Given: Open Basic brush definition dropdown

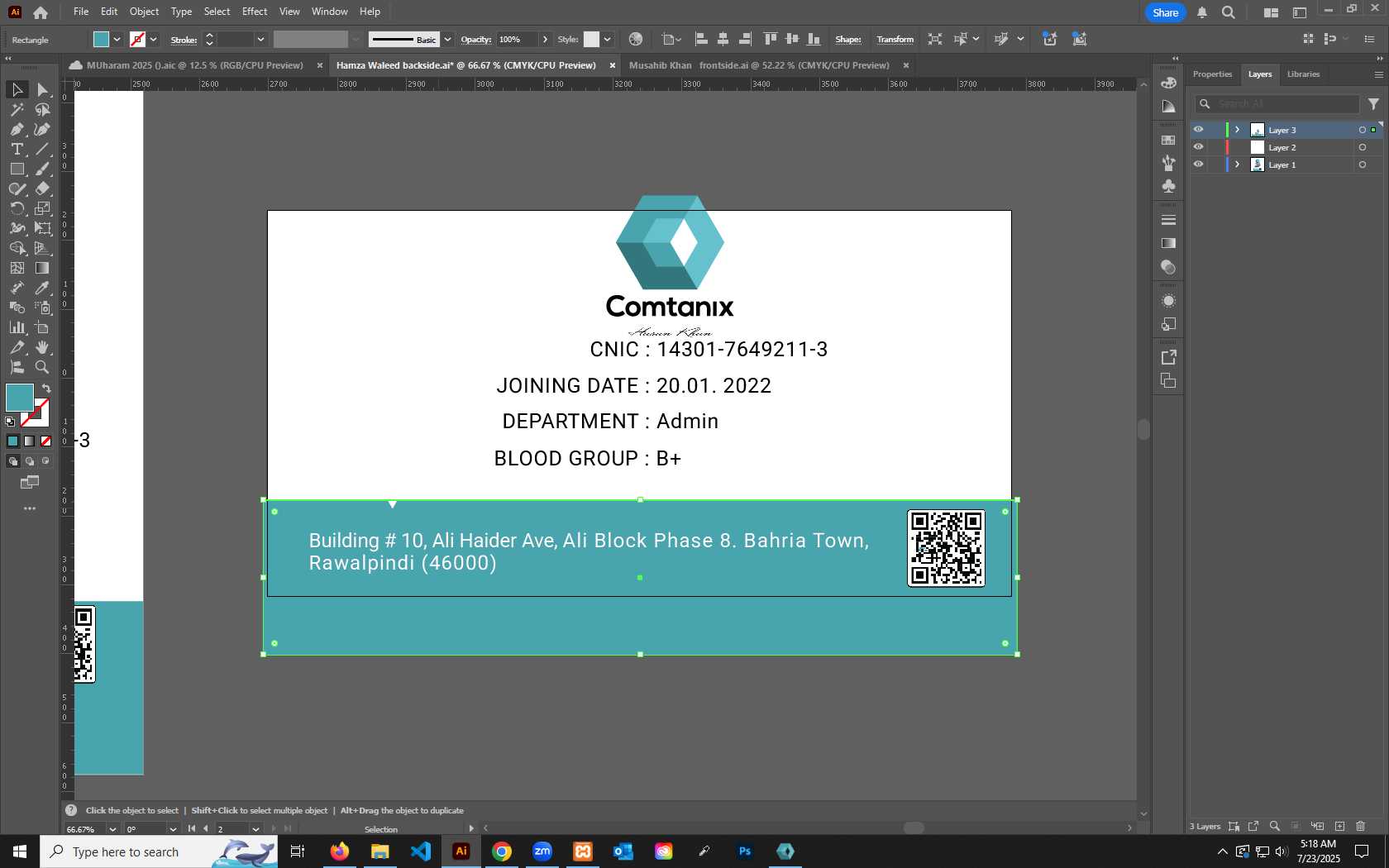Looking at the screenshot, I should click(x=447, y=39).
